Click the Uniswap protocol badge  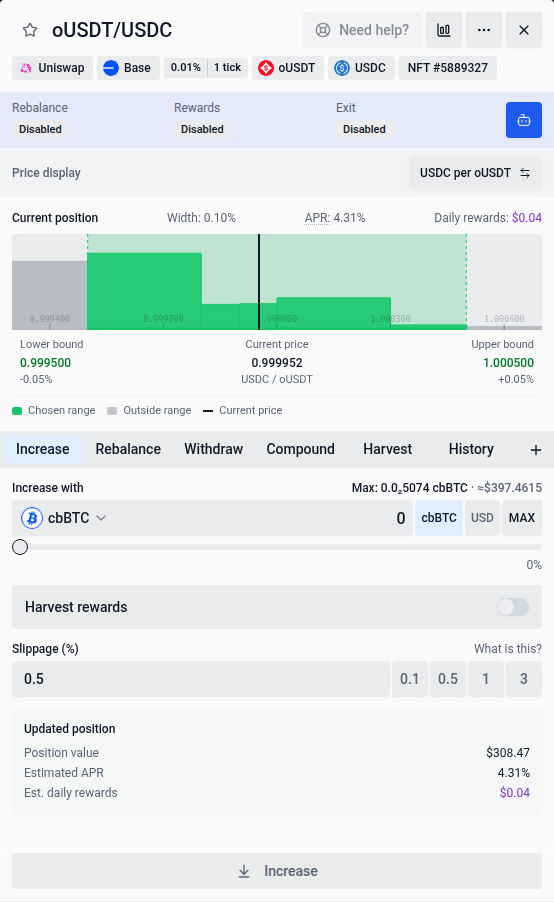click(52, 68)
